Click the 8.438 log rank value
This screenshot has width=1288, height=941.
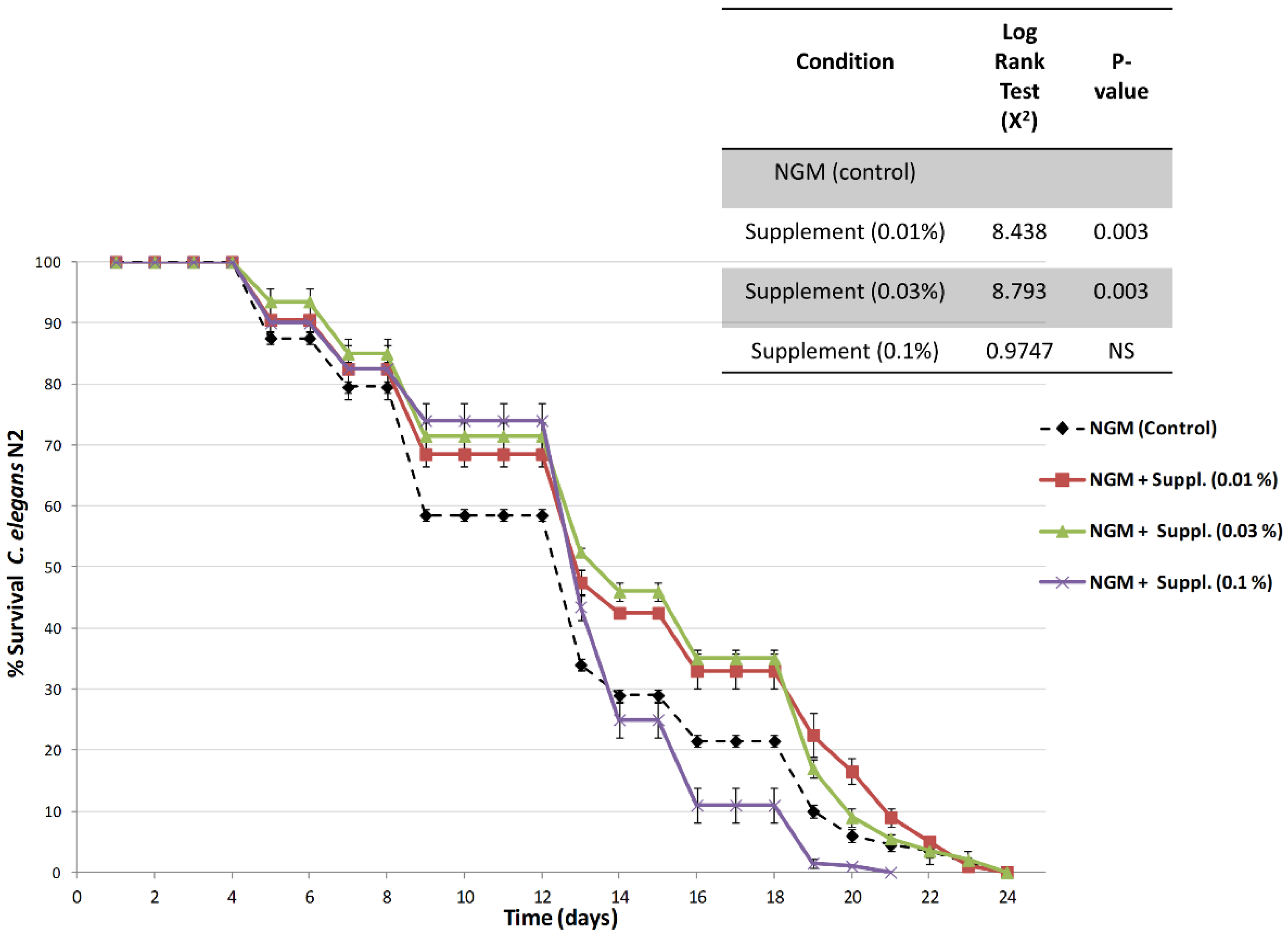tap(1019, 232)
